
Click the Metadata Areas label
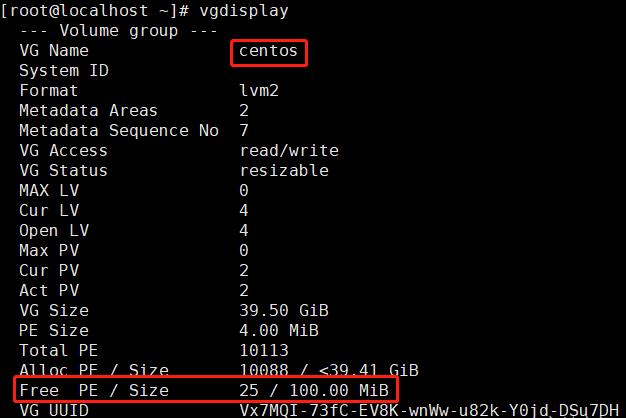point(88,111)
